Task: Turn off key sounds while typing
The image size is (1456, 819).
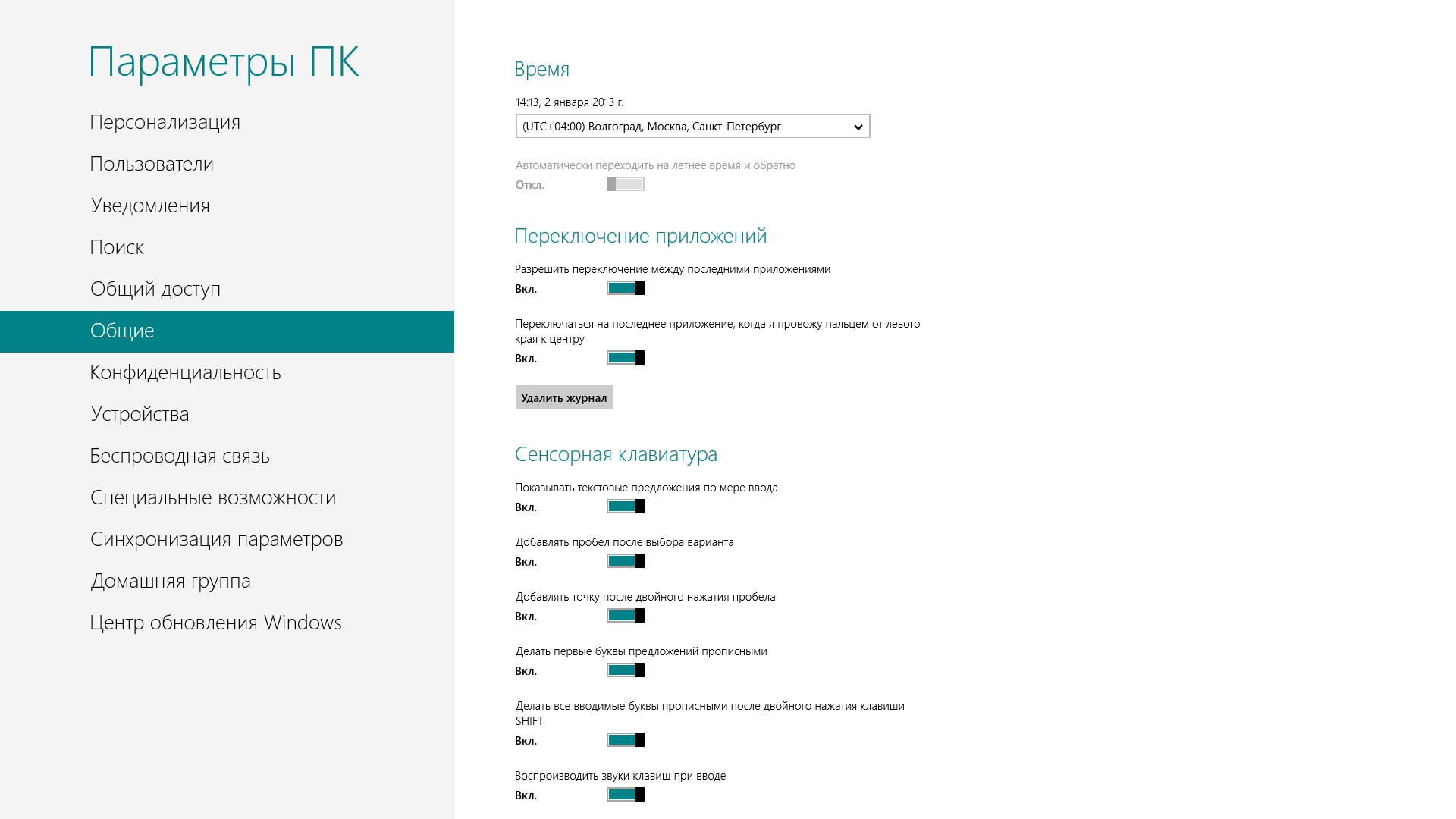Action: (626, 795)
